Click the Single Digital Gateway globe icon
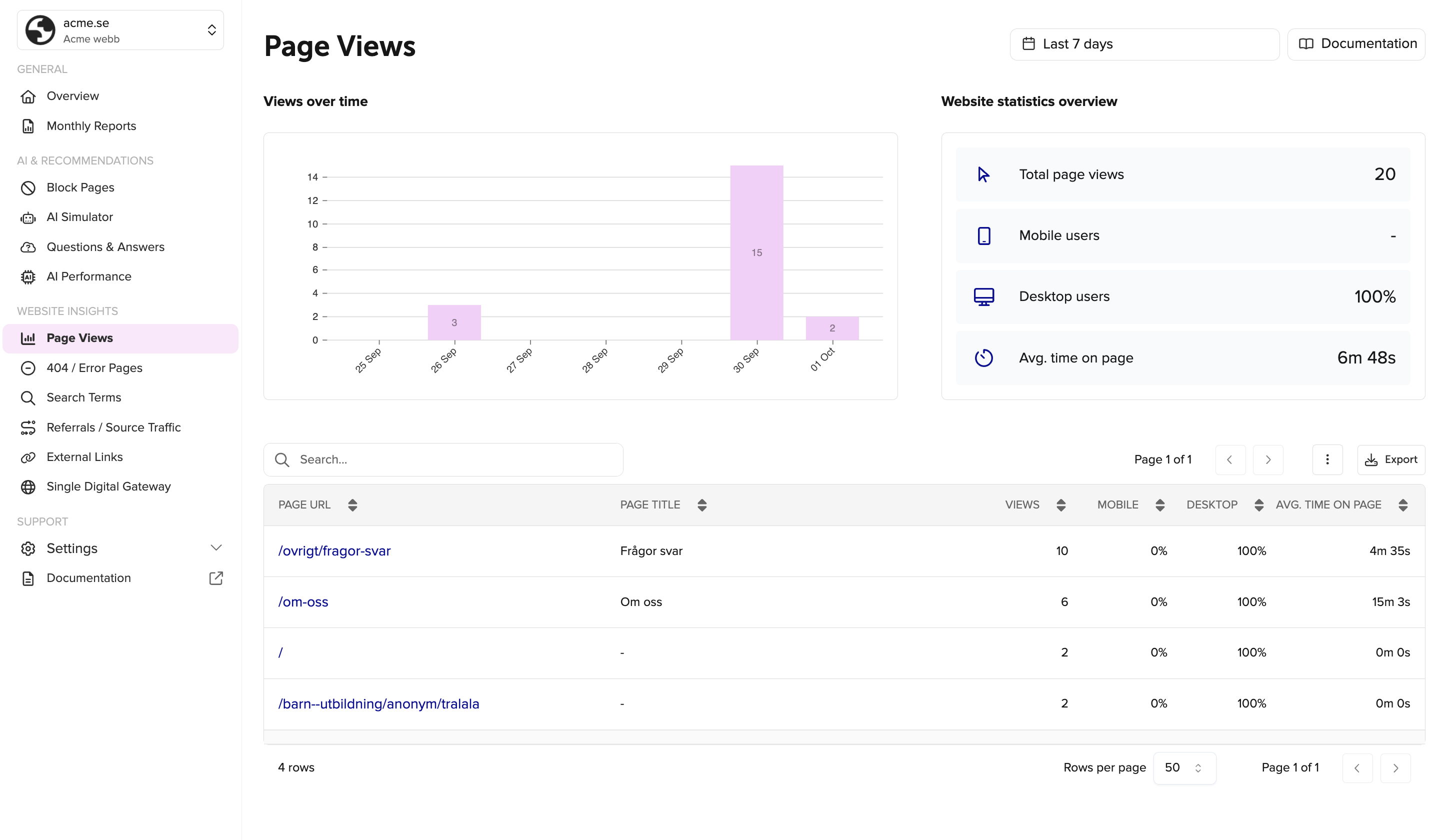The height and width of the screenshot is (840, 1444). 28,487
